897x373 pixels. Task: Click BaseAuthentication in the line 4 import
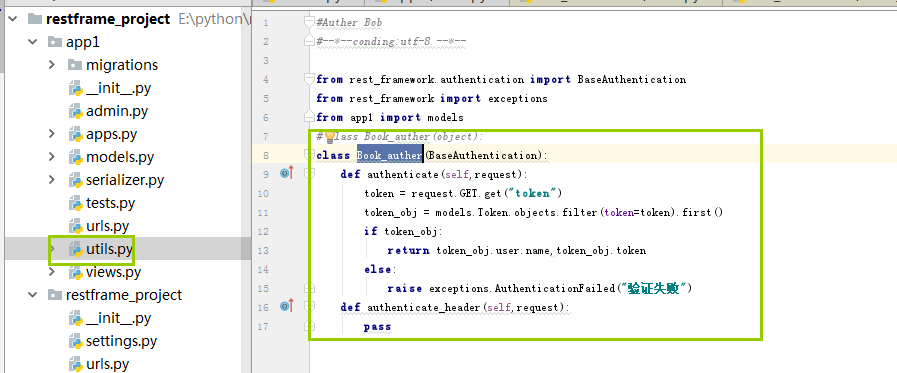point(632,79)
